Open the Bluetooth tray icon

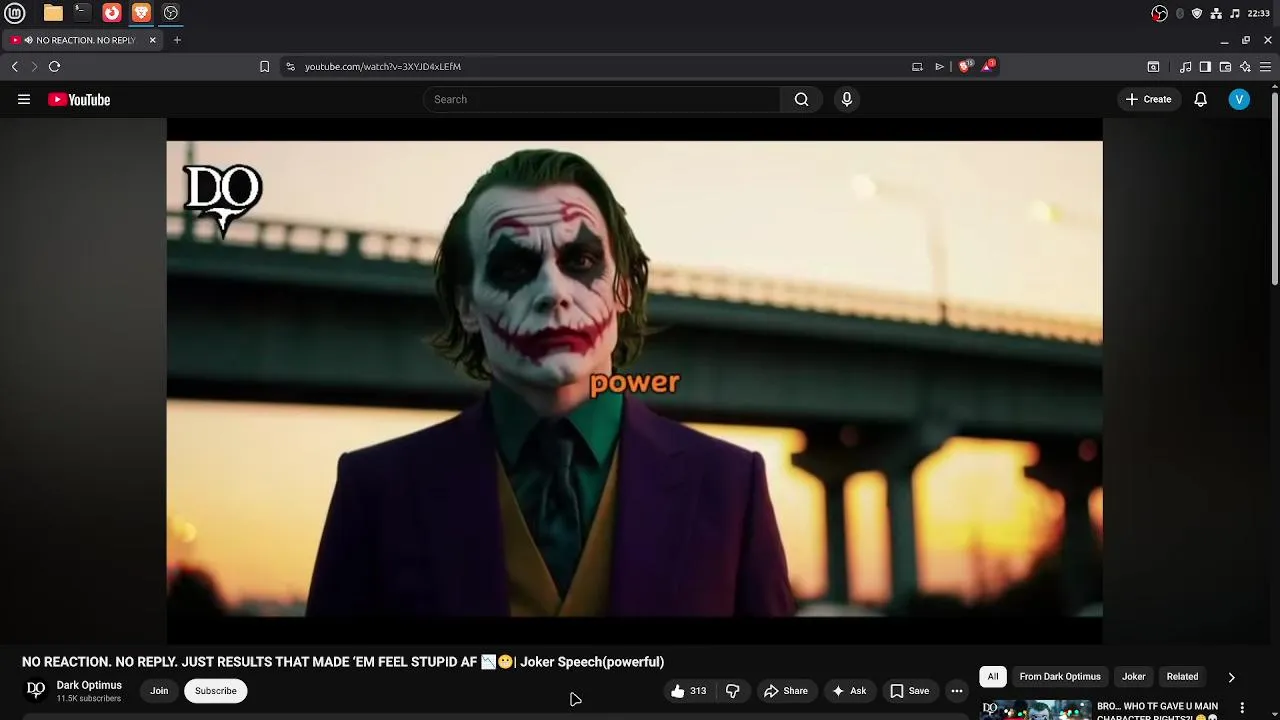1180,13
